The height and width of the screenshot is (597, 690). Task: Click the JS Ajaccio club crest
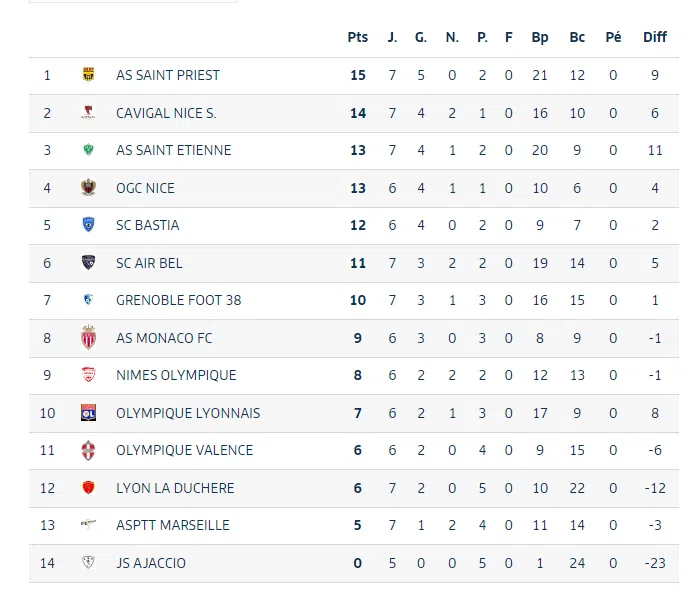tap(88, 563)
